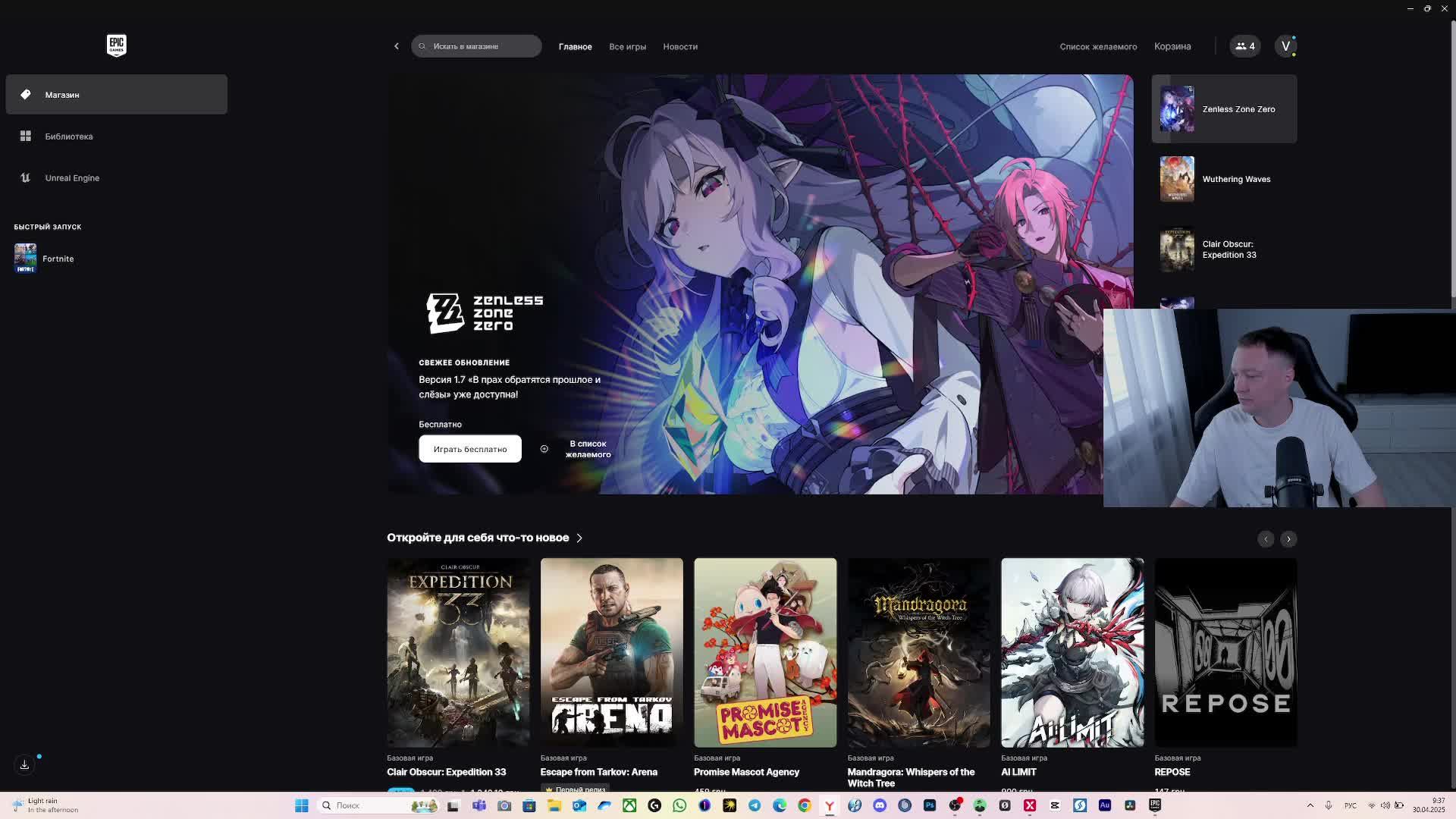Open the downloads icon at sidebar bottom
The image size is (1456, 819).
[24, 764]
